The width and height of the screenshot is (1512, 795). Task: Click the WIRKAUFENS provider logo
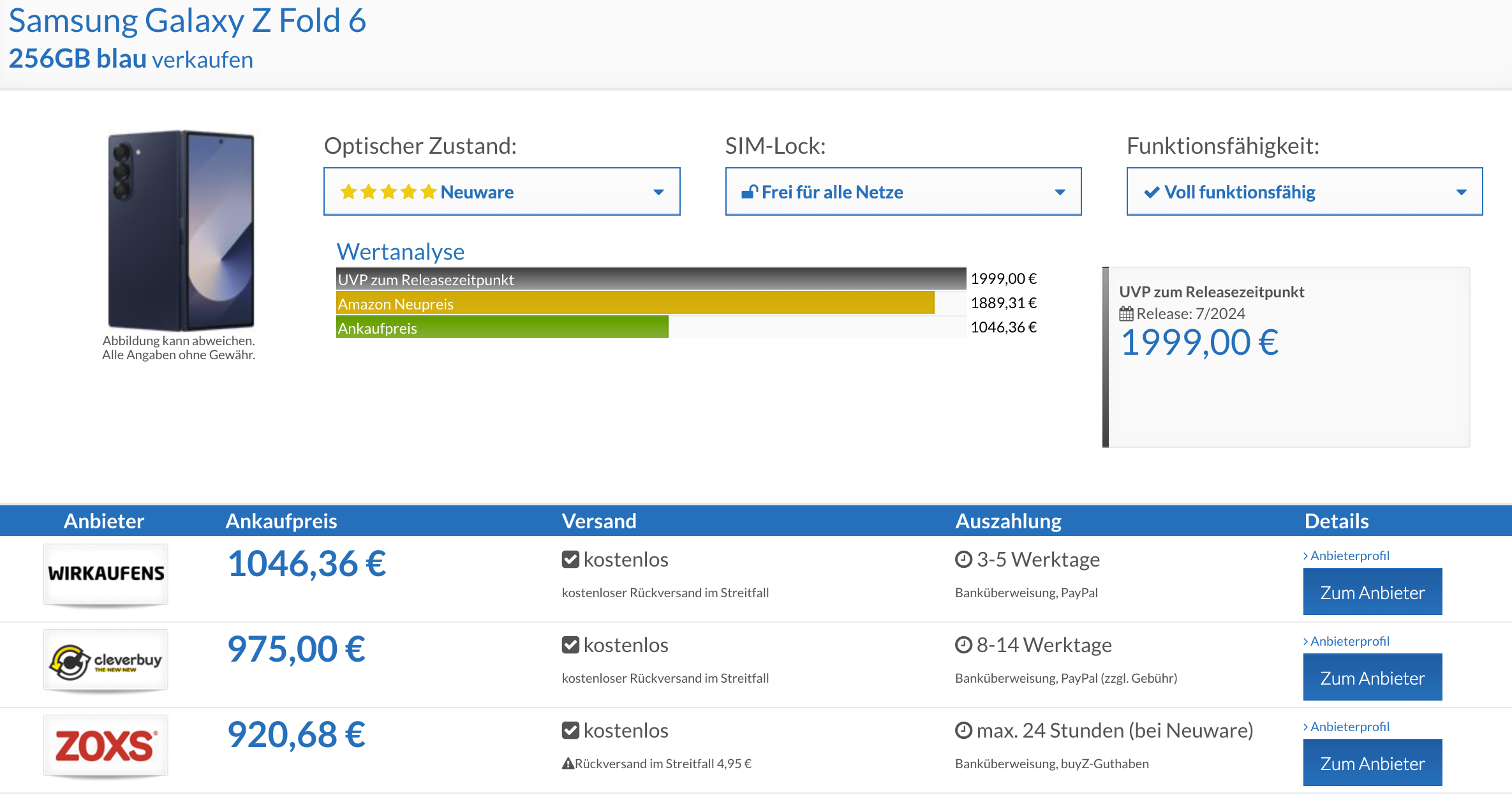pyautogui.click(x=106, y=574)
